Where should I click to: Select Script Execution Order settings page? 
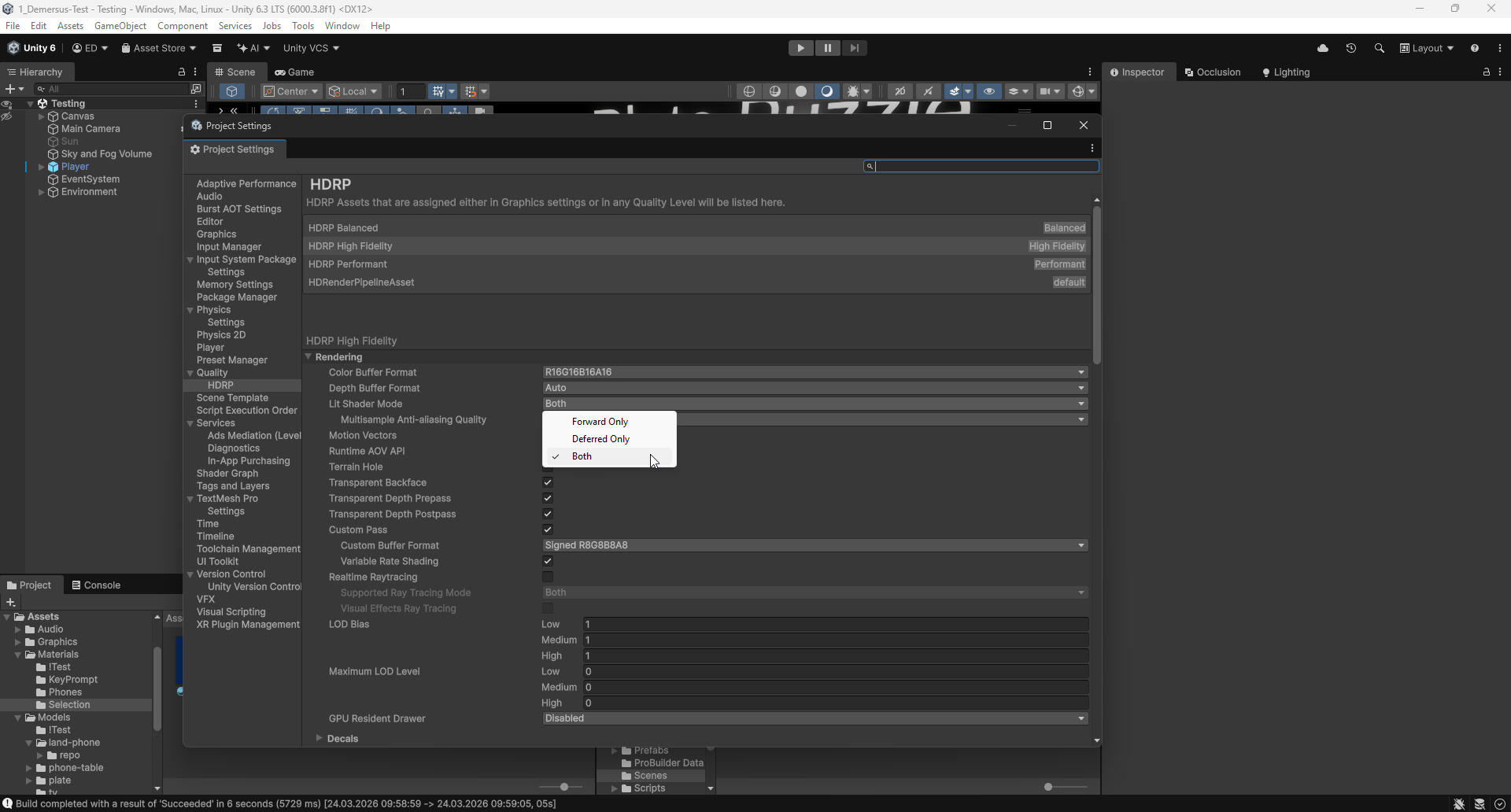[247, 410]
